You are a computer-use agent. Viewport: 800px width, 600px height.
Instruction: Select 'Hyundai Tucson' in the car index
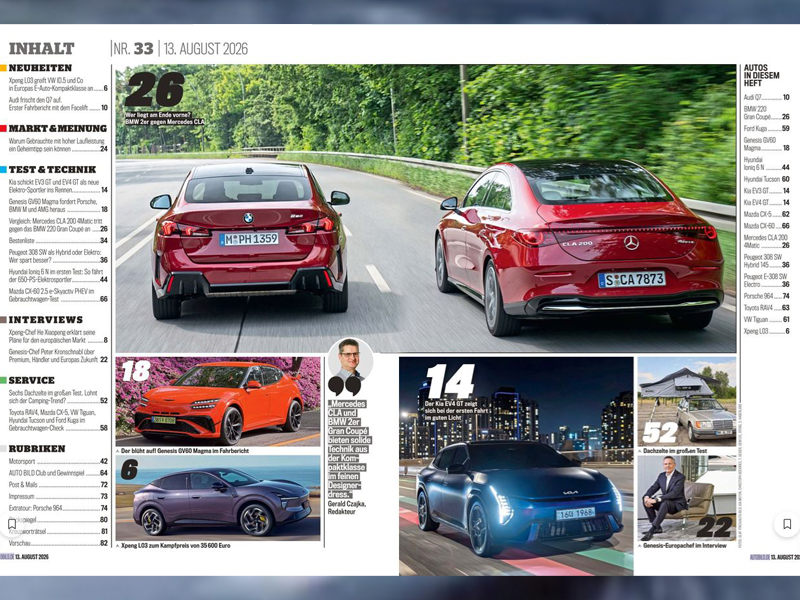pyautogui.click(x=766, y=179)
